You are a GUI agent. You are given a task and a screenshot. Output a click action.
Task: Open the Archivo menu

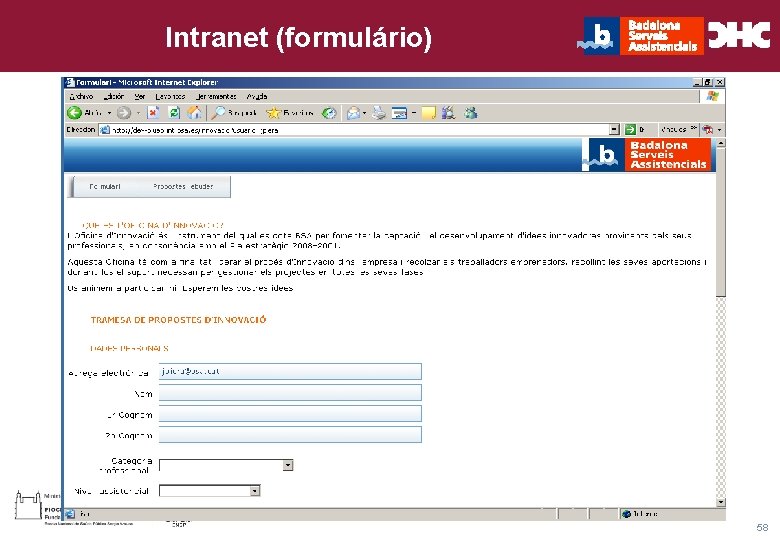(81, 96)
